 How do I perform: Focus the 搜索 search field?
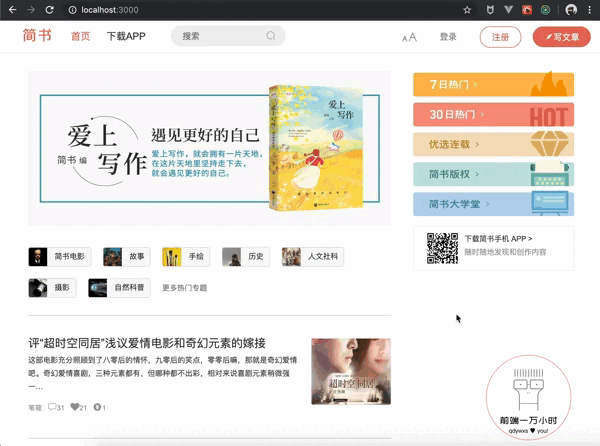[228, 36]
